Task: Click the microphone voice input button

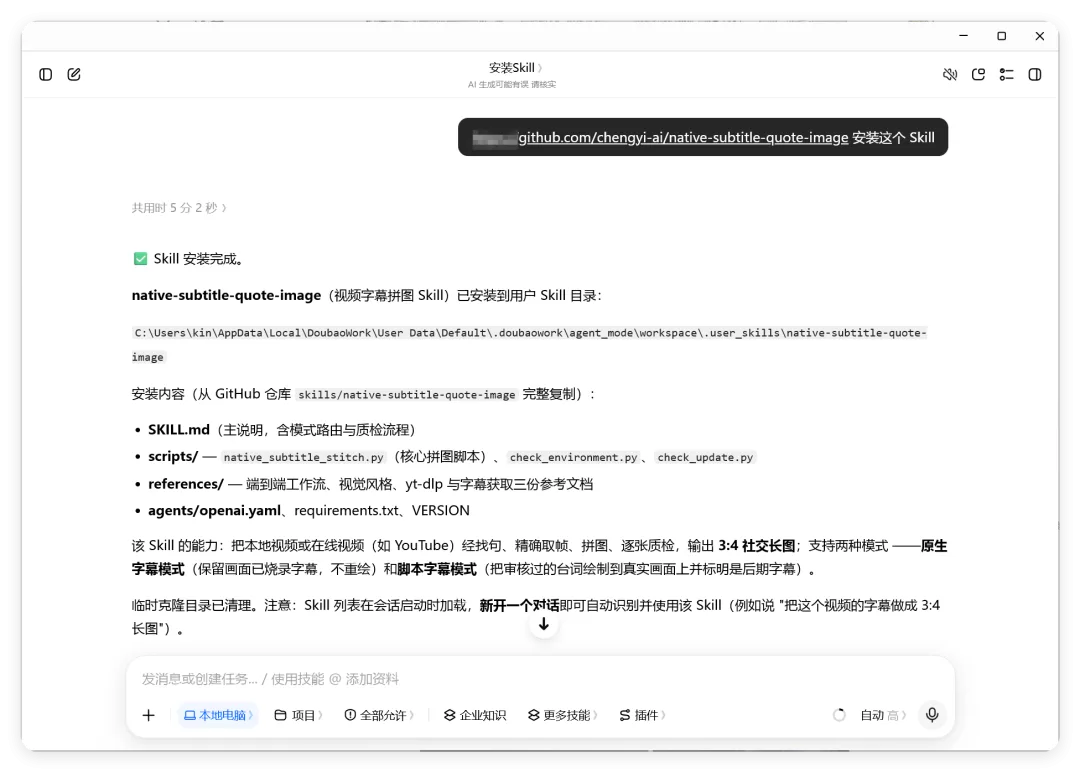Action: tap(932, 715)
